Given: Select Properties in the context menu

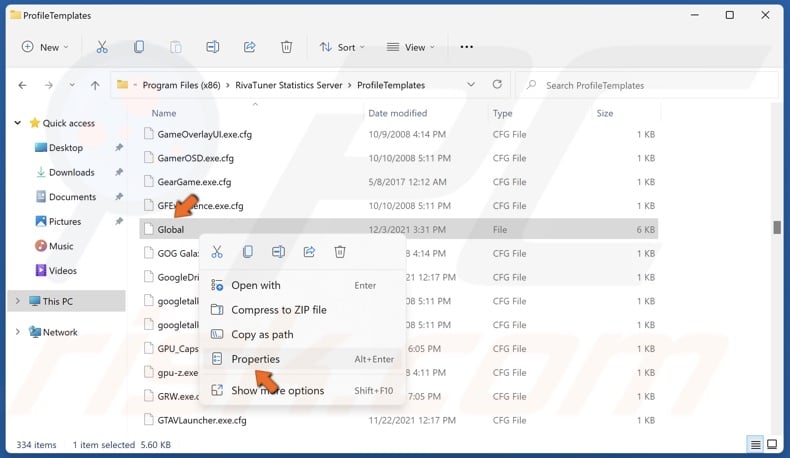Looking at the screenshot, I should pos(302,359).
